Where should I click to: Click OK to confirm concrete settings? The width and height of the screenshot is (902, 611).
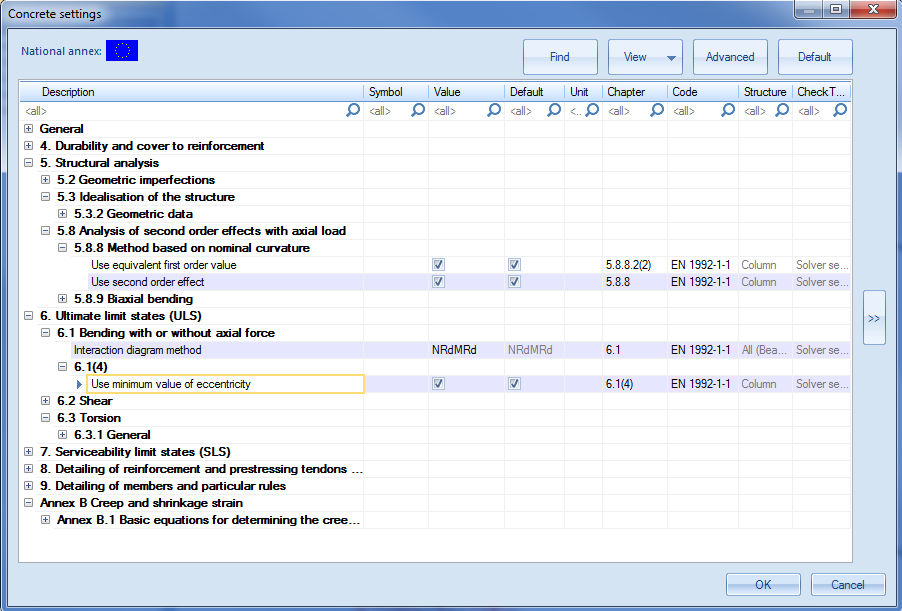[x=762, y=585]
